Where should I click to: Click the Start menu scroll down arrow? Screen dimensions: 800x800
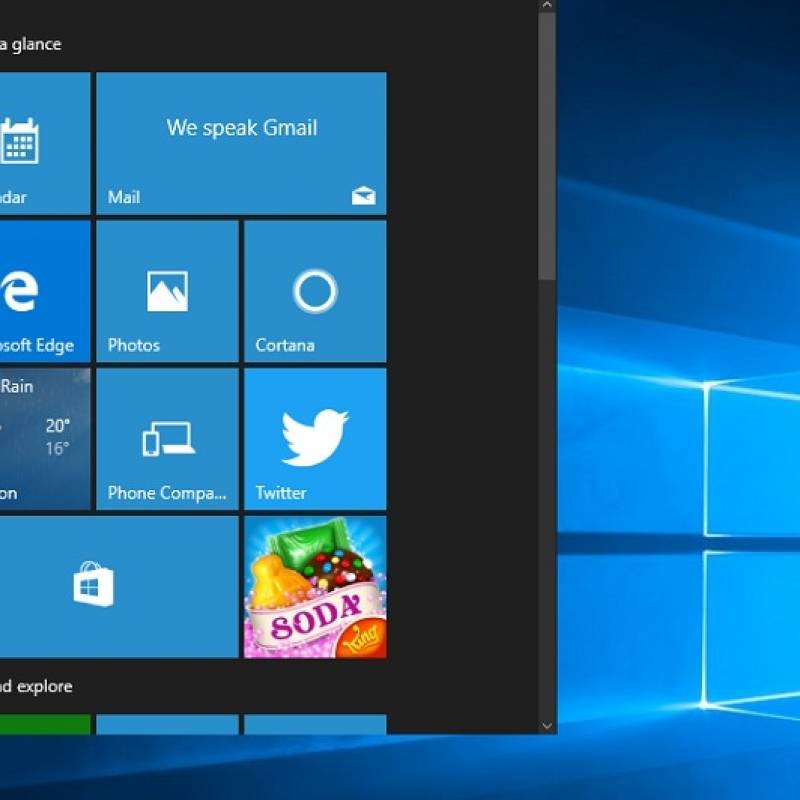(x=547, y=726)
